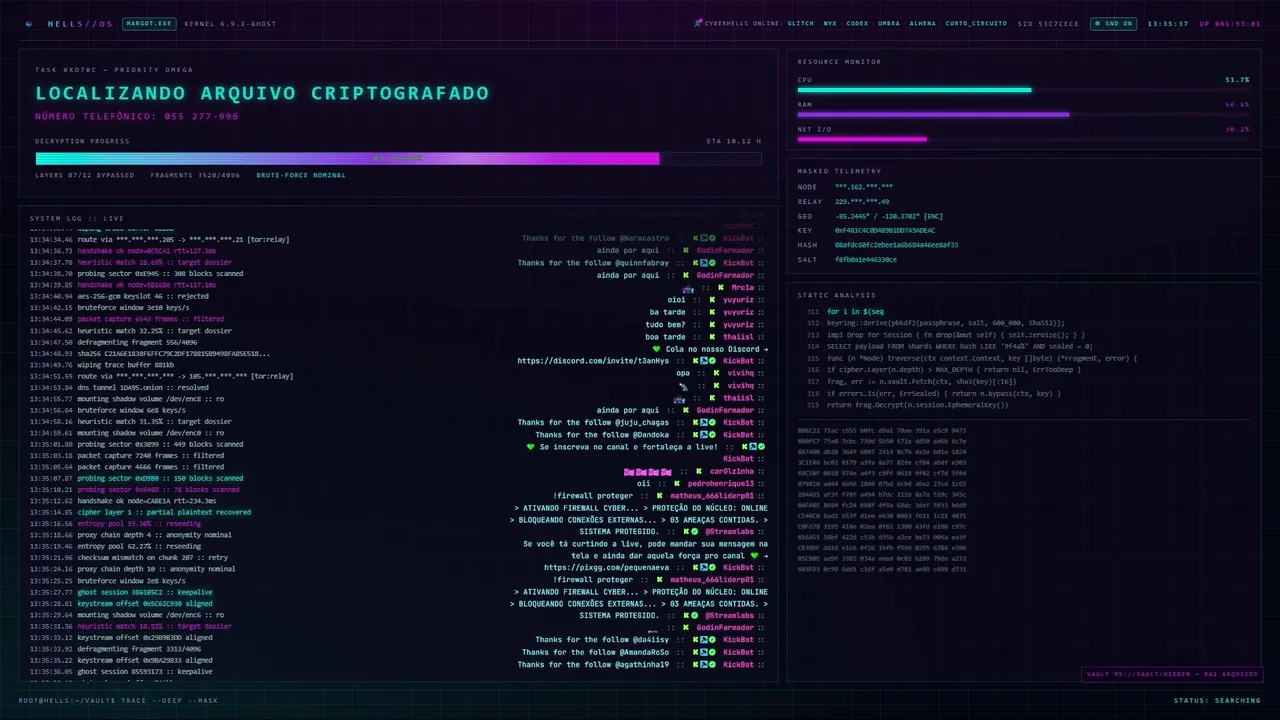The image size is (1280, 720).
Task: Click the STATUS: SEARCHING indicator
Action: pyautogui.click(x=1217, y=700)
